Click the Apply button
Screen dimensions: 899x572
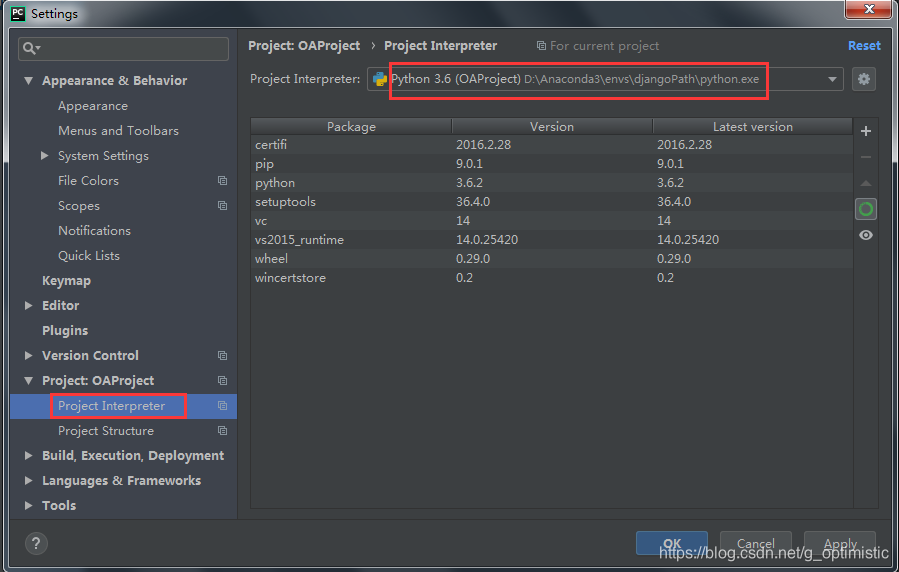(840, 543)
